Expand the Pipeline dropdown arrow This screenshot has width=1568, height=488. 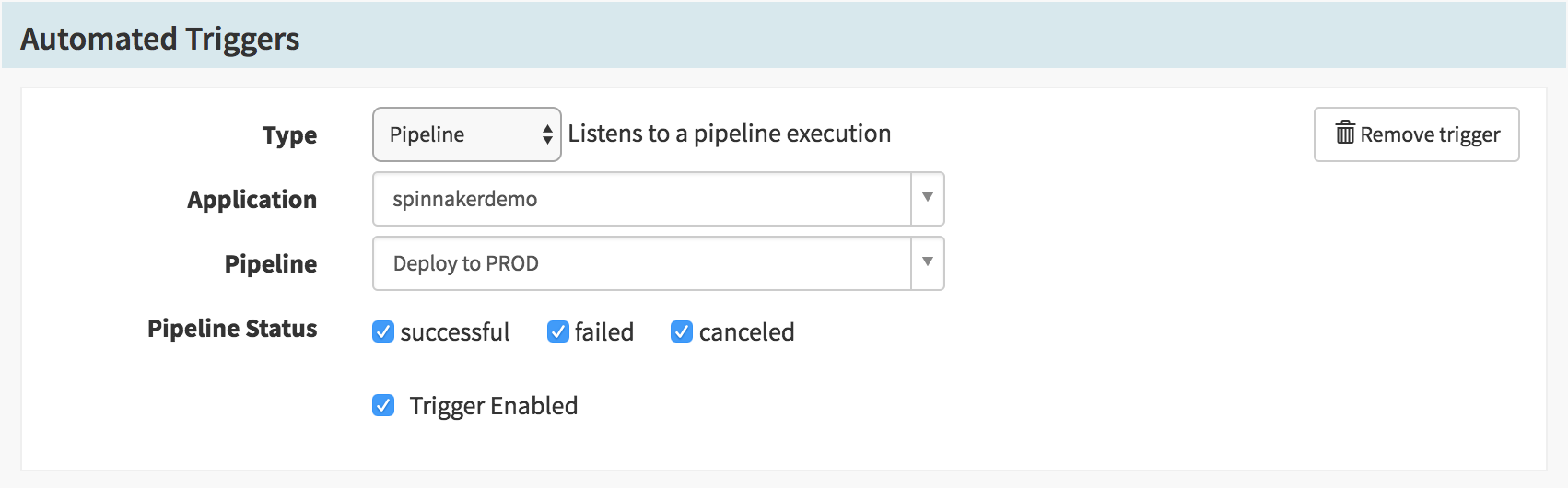point(928,262)
